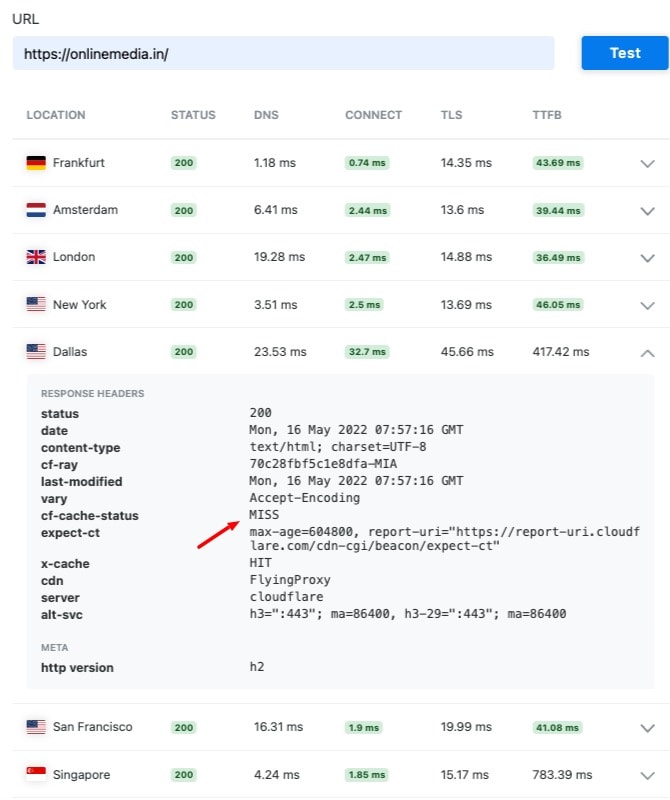Expand the Frankfurt row details

pos(647,163)
